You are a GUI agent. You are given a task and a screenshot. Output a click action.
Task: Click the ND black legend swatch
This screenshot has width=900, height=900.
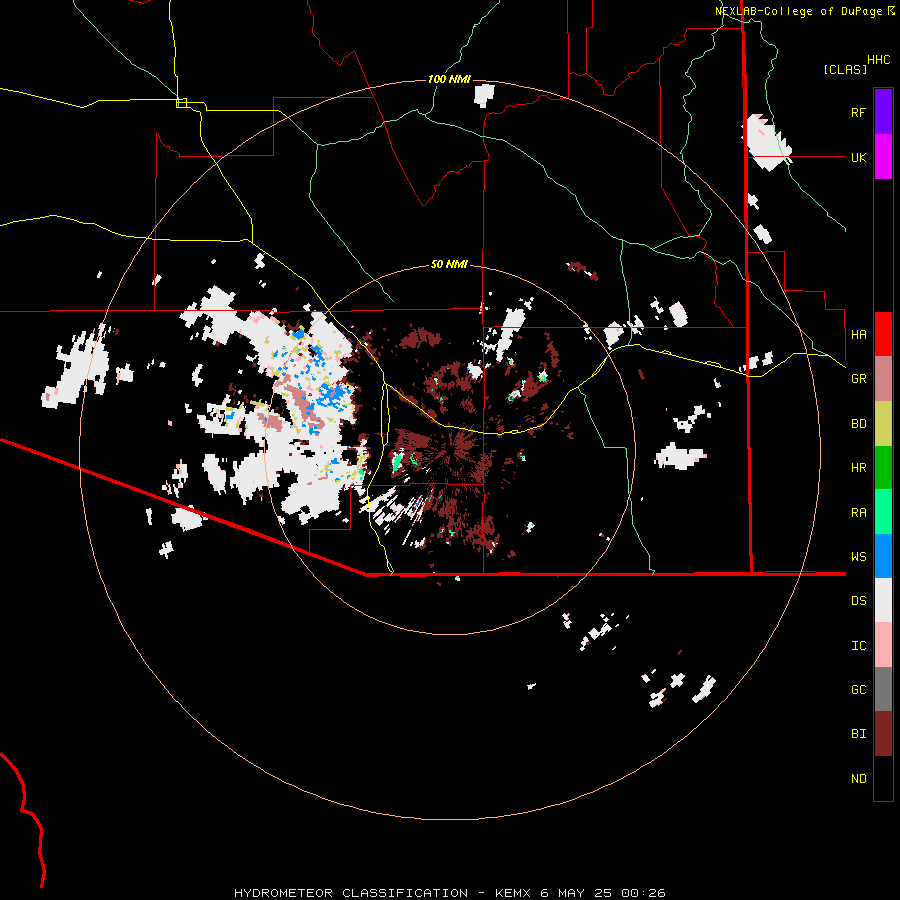pos(883,778)
